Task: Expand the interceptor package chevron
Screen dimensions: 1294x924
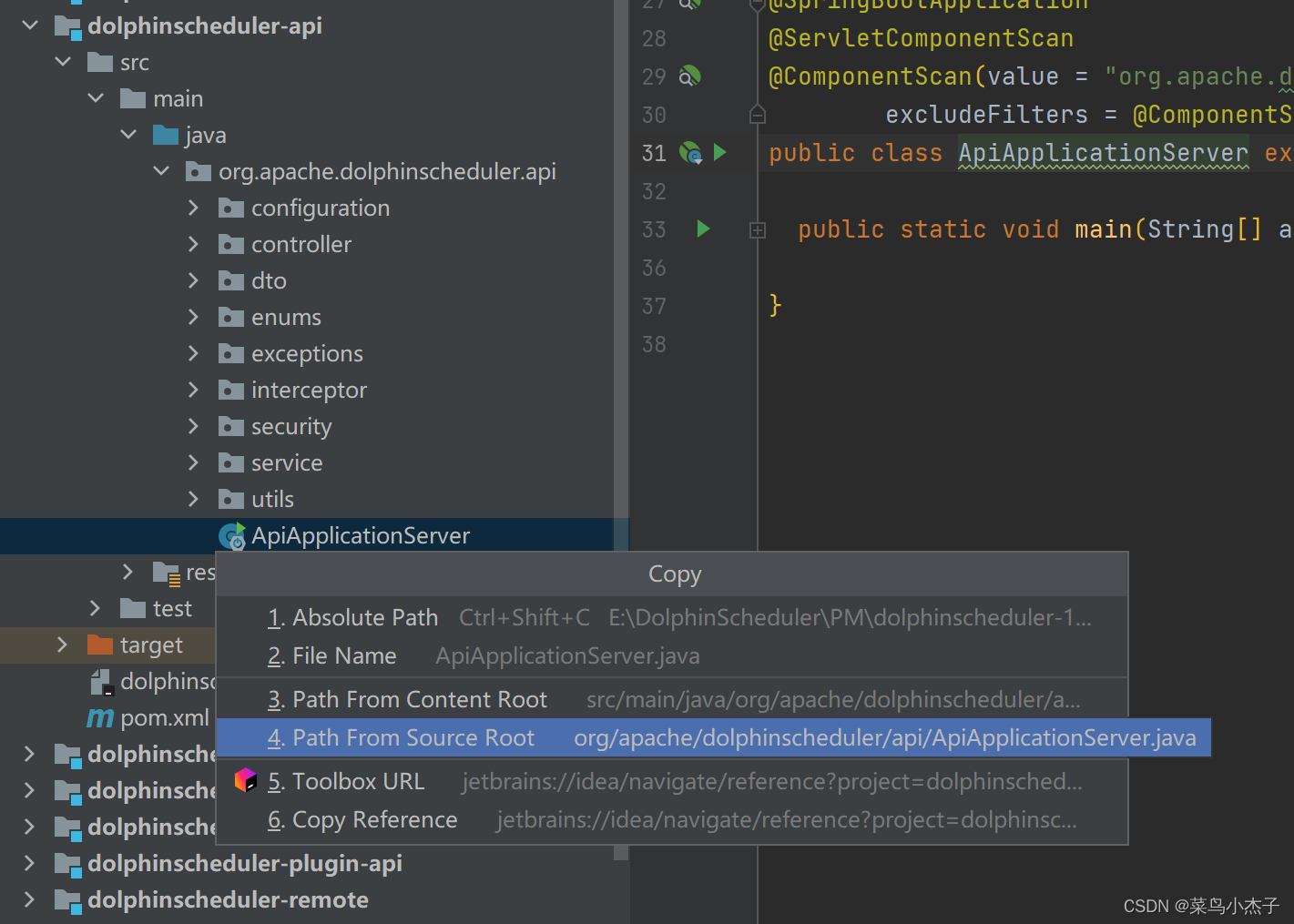Action: (x=193, y=390)
